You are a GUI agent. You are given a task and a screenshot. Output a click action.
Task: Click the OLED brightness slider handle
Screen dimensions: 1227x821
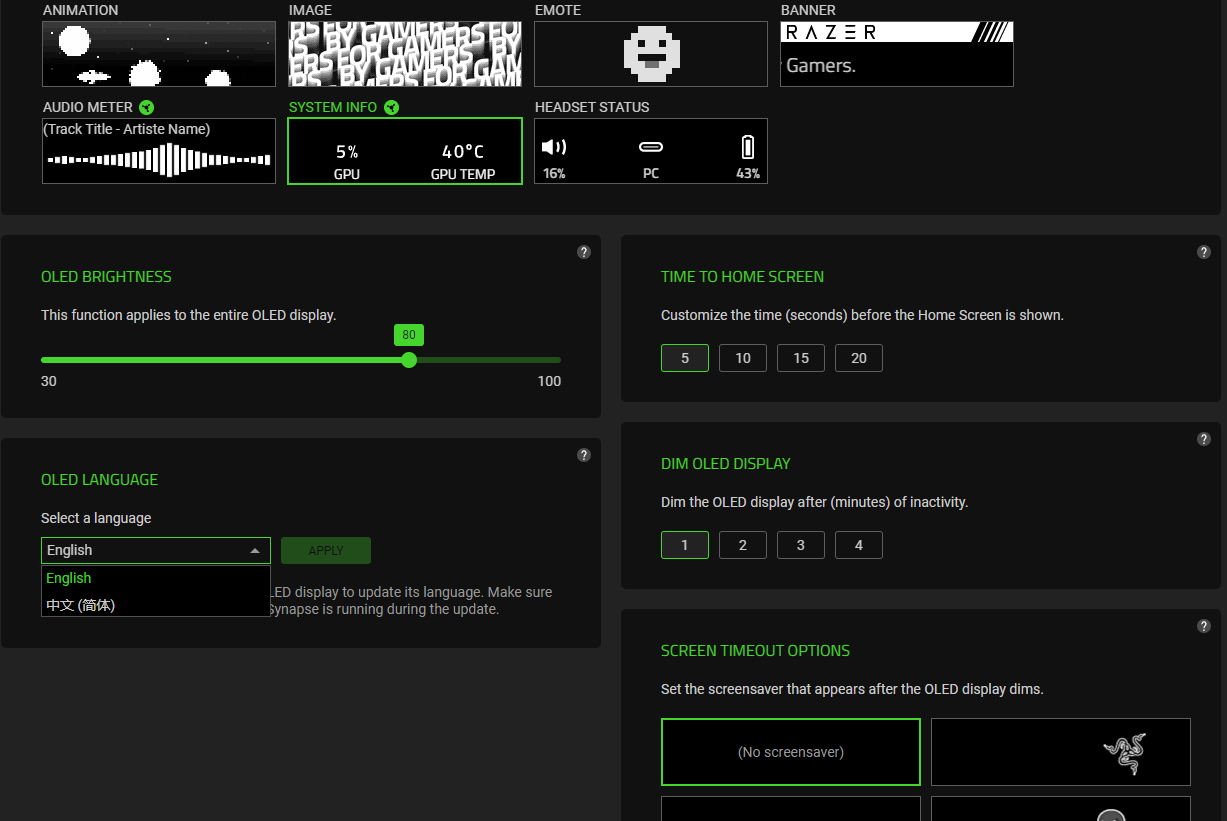point(409,360)
